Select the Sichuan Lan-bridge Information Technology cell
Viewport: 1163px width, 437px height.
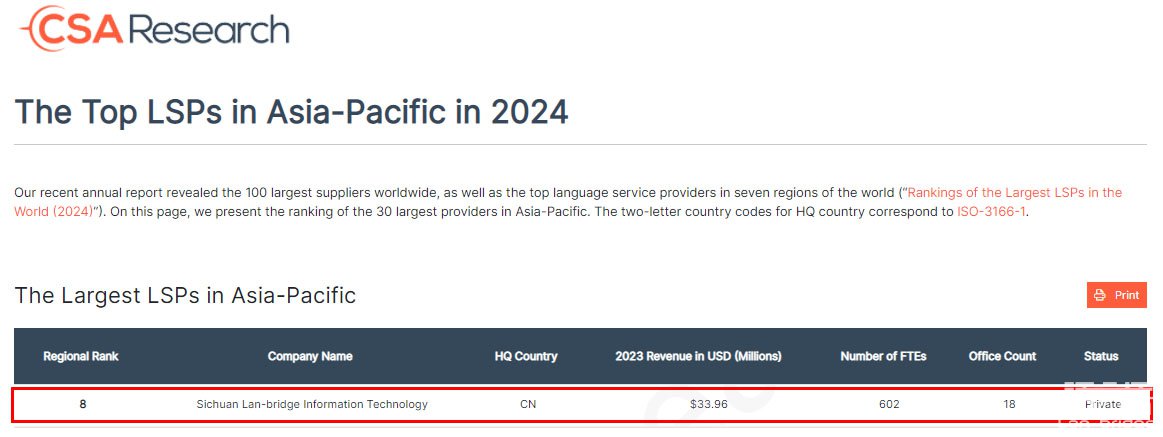coord(312,404)
